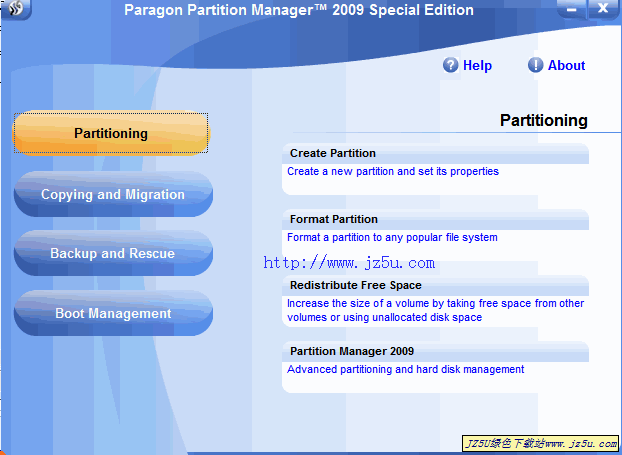Open the Help link
Image resolution: width=622 pixels, height=455 pixels.
coord(477,65)
